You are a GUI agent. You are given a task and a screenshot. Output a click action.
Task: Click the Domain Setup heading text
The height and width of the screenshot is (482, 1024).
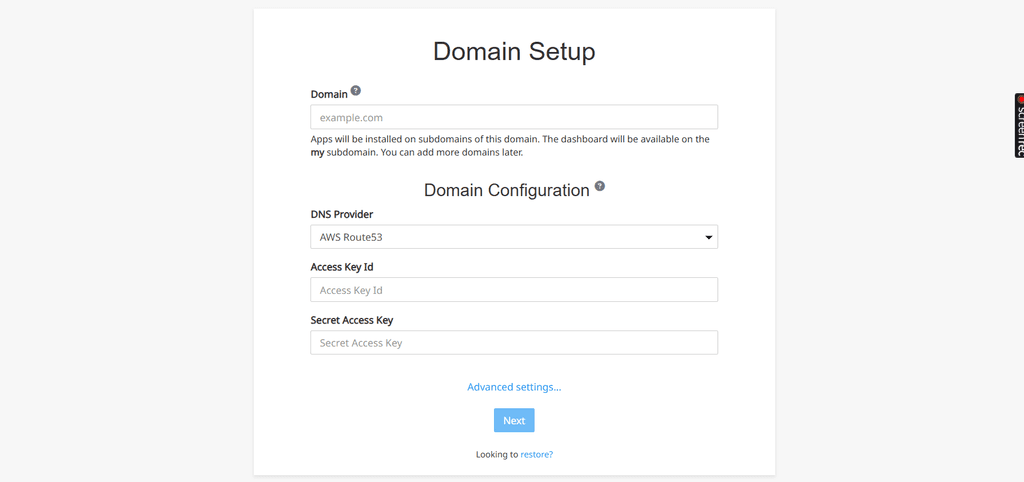coord(514,52)
